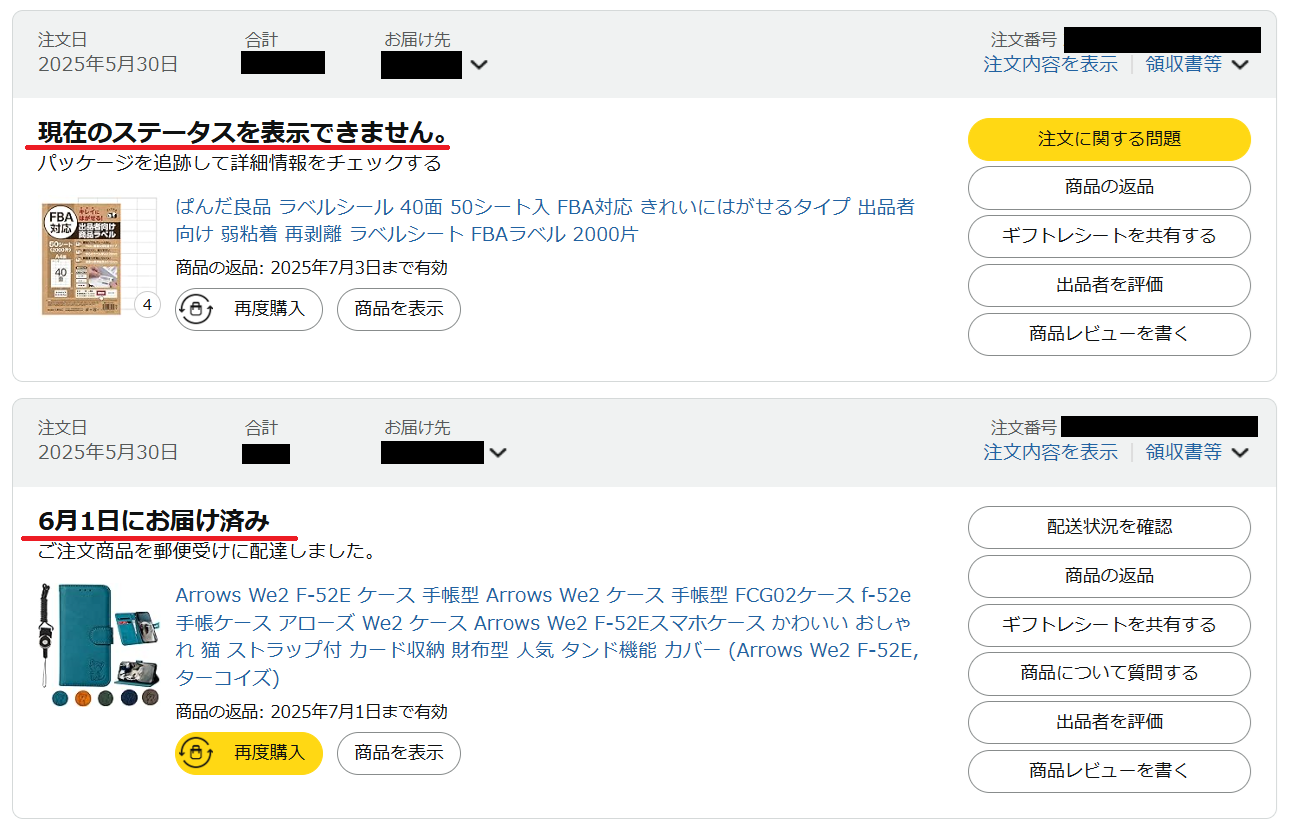The height and width of the screenshot is (827, 1291).
Task: Open the 領収書等 dropdown in second order
Action: 1197,452
